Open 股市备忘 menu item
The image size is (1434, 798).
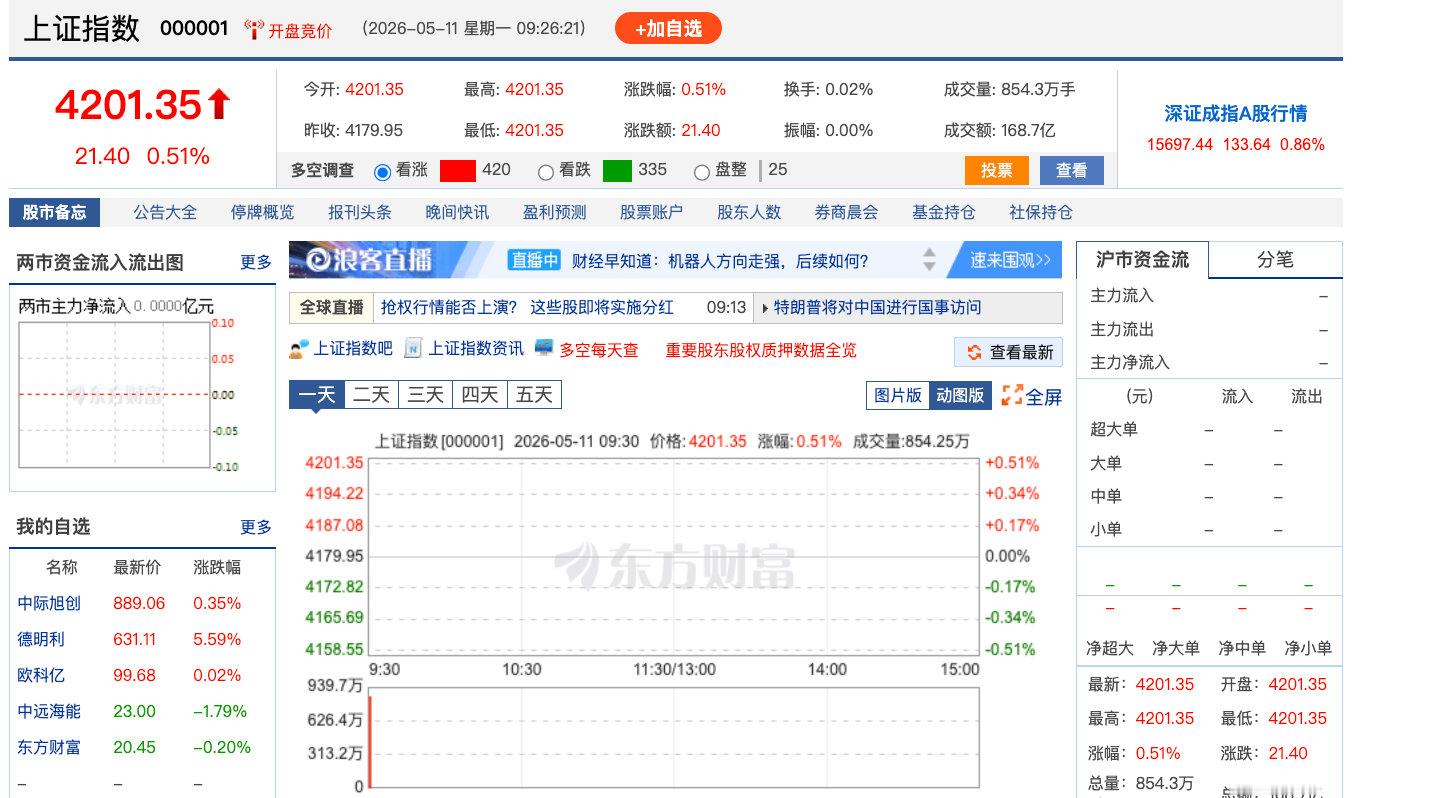click(x=54, y=212)
